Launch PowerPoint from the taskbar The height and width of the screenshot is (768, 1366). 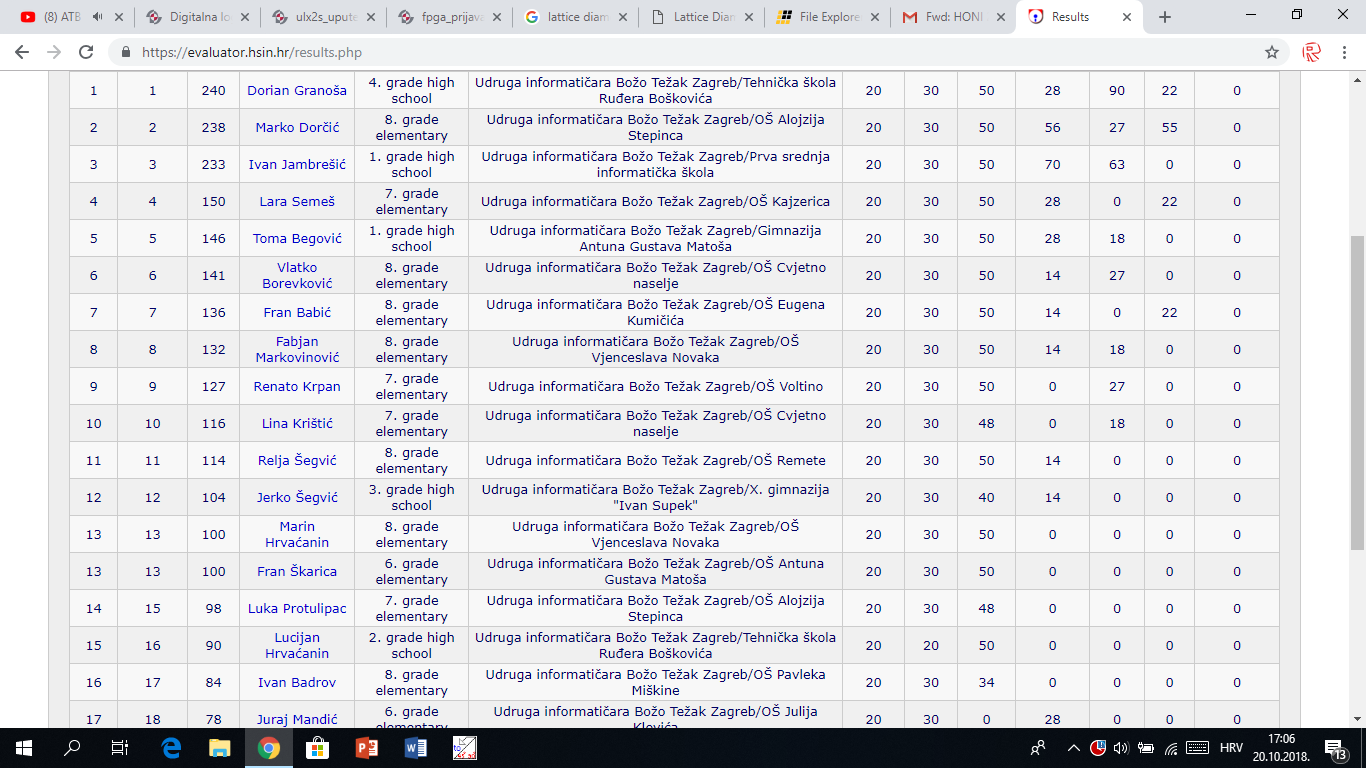pos(367,747)
